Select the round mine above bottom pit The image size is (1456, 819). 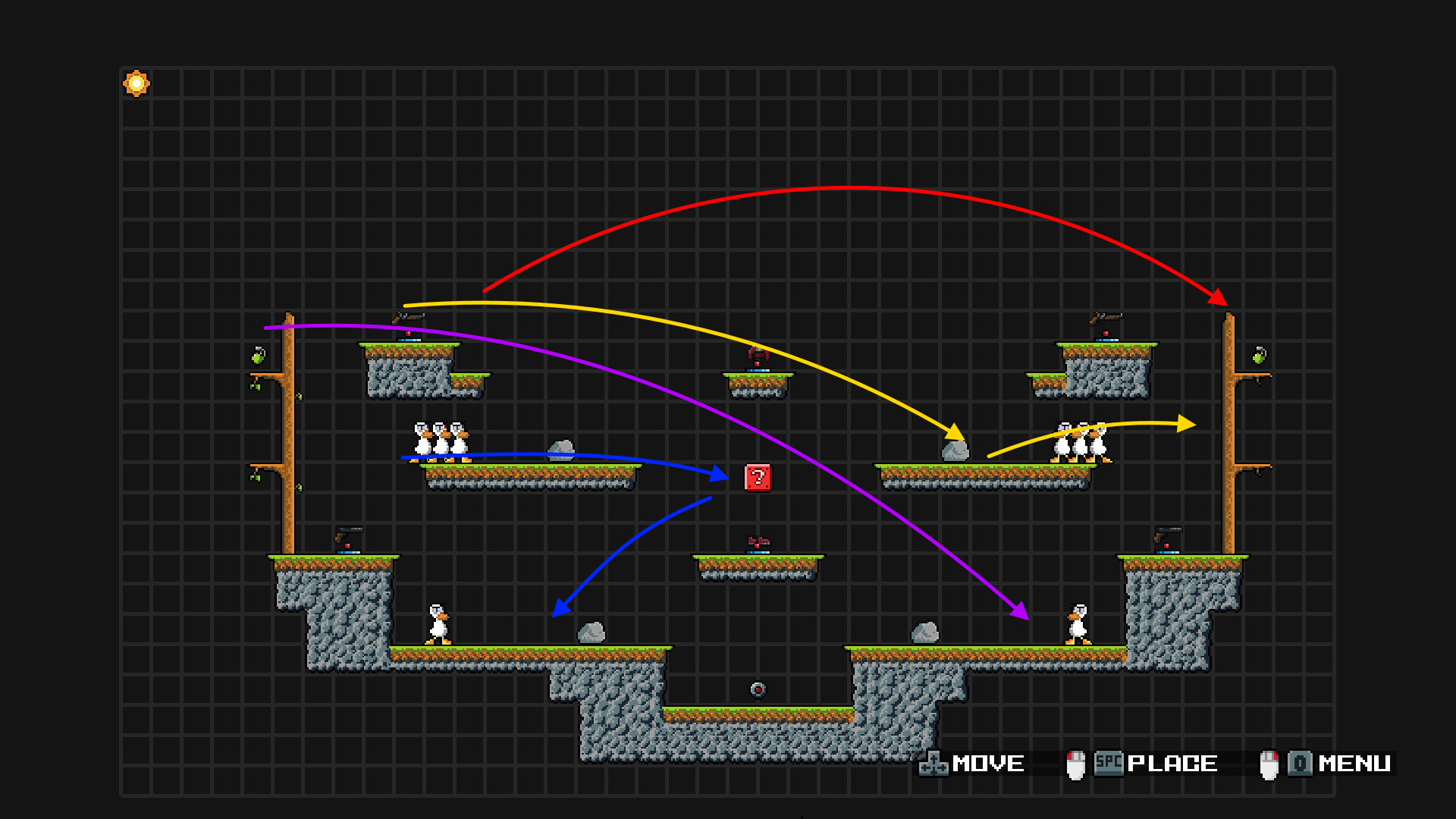[758, 689]
